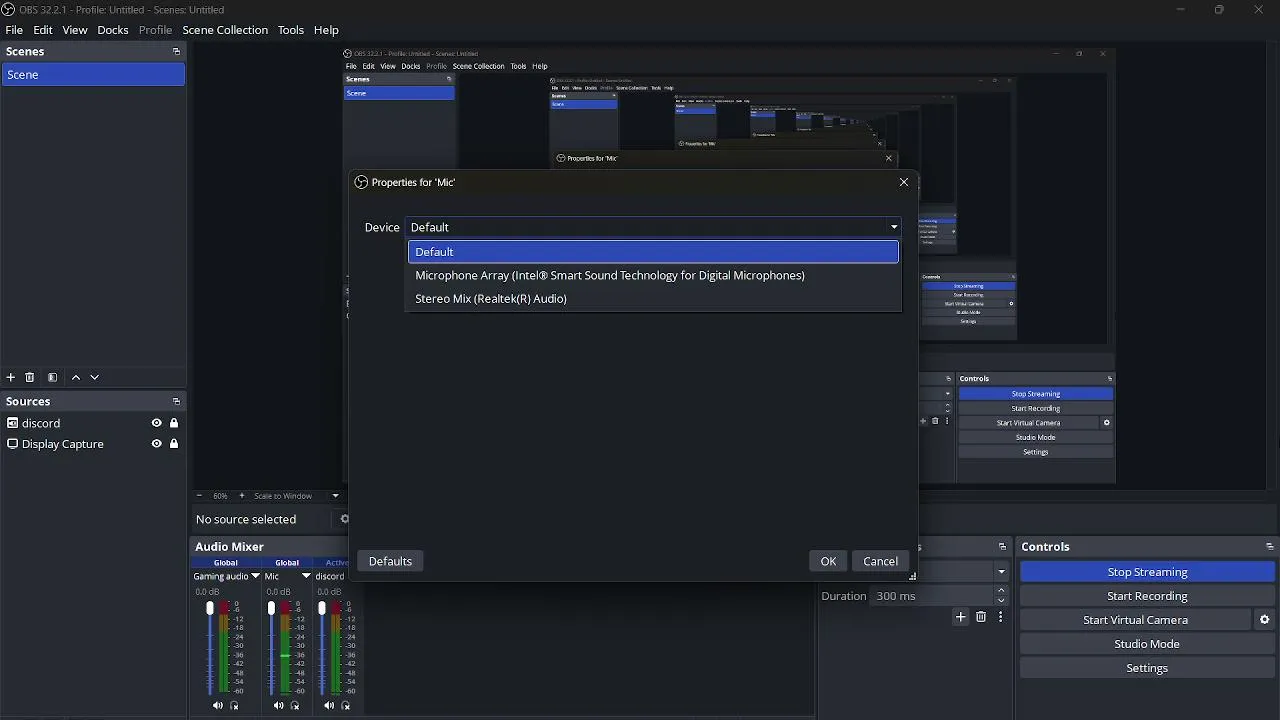Expand the scene transition type dropdown
Viewport: 1280px width, 720px height.
click(1001, 572)
